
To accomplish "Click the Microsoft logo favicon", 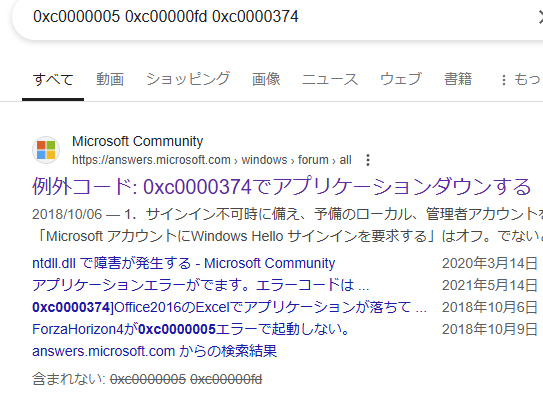I will pyautogui.click(x=46, y=150).
